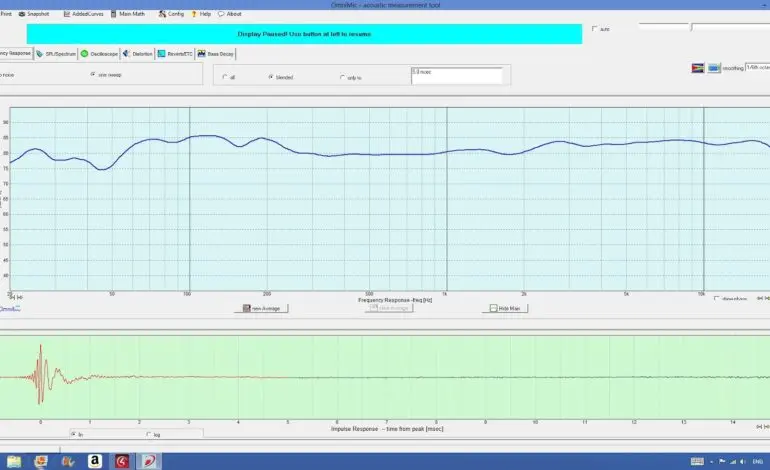The image size is (770, 470).
Task: Select the 'blended' radio button
Action: pyautogui.click(x=271, y=77)
